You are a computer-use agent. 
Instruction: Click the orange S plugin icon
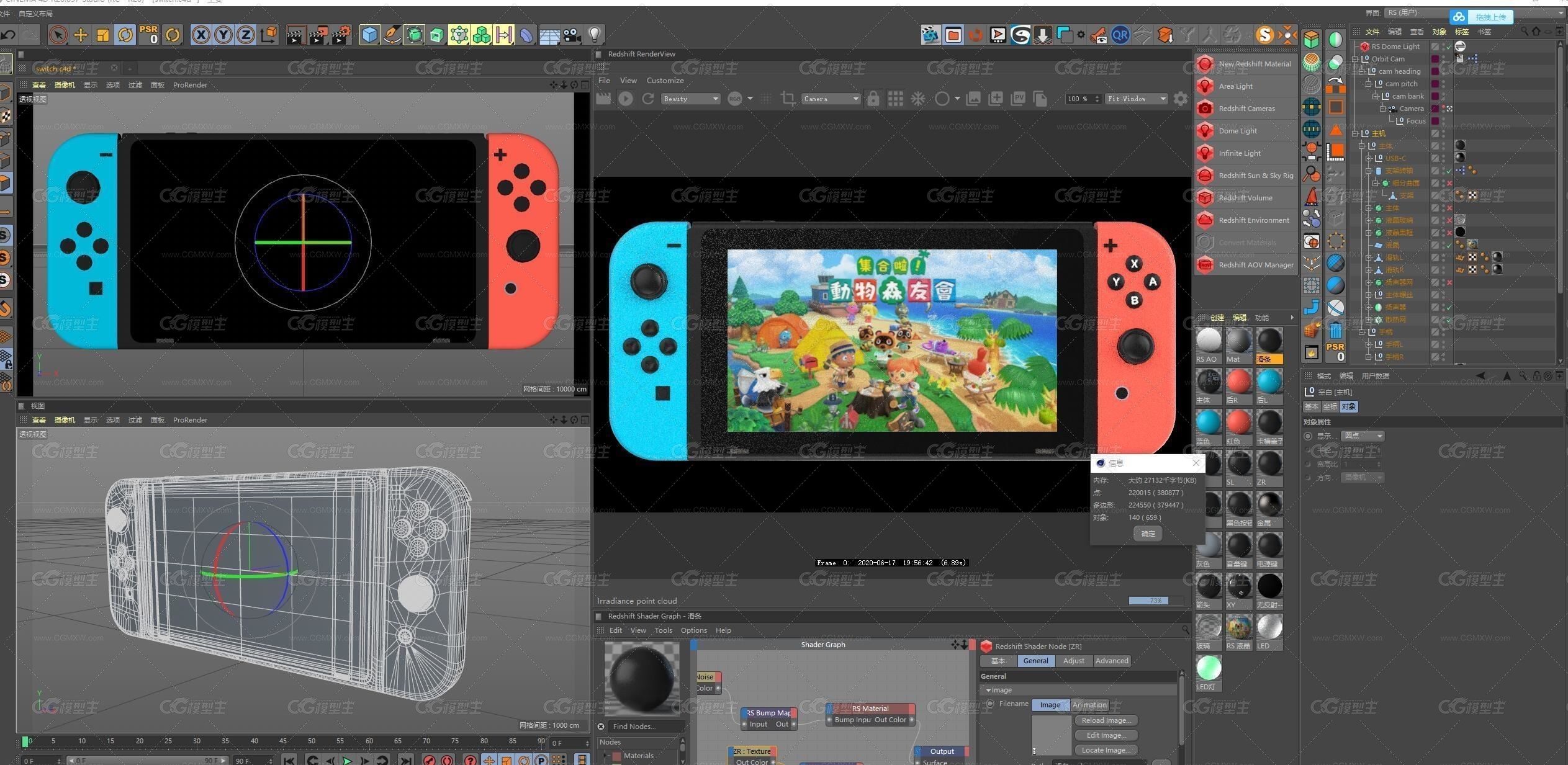tap(1264, 35)
